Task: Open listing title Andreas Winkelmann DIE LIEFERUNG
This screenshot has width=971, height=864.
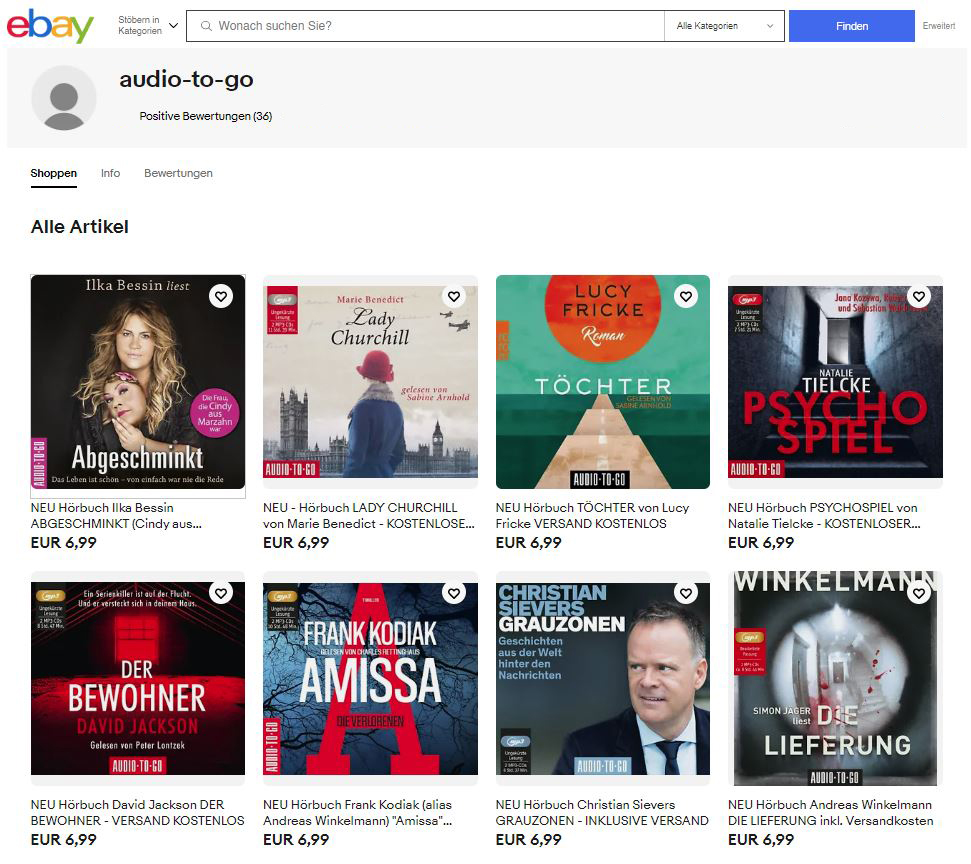Action: (x=831, y=813)
